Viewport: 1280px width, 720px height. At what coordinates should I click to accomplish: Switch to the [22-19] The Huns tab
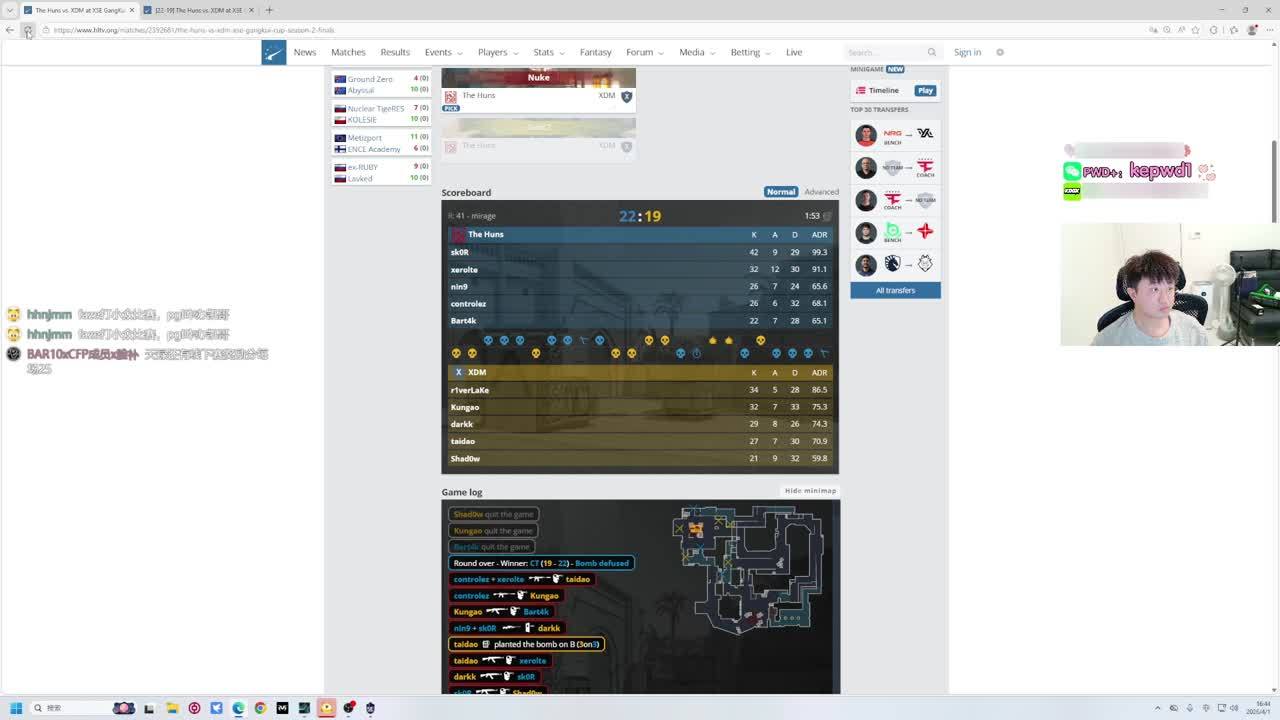tap(198, 10)
